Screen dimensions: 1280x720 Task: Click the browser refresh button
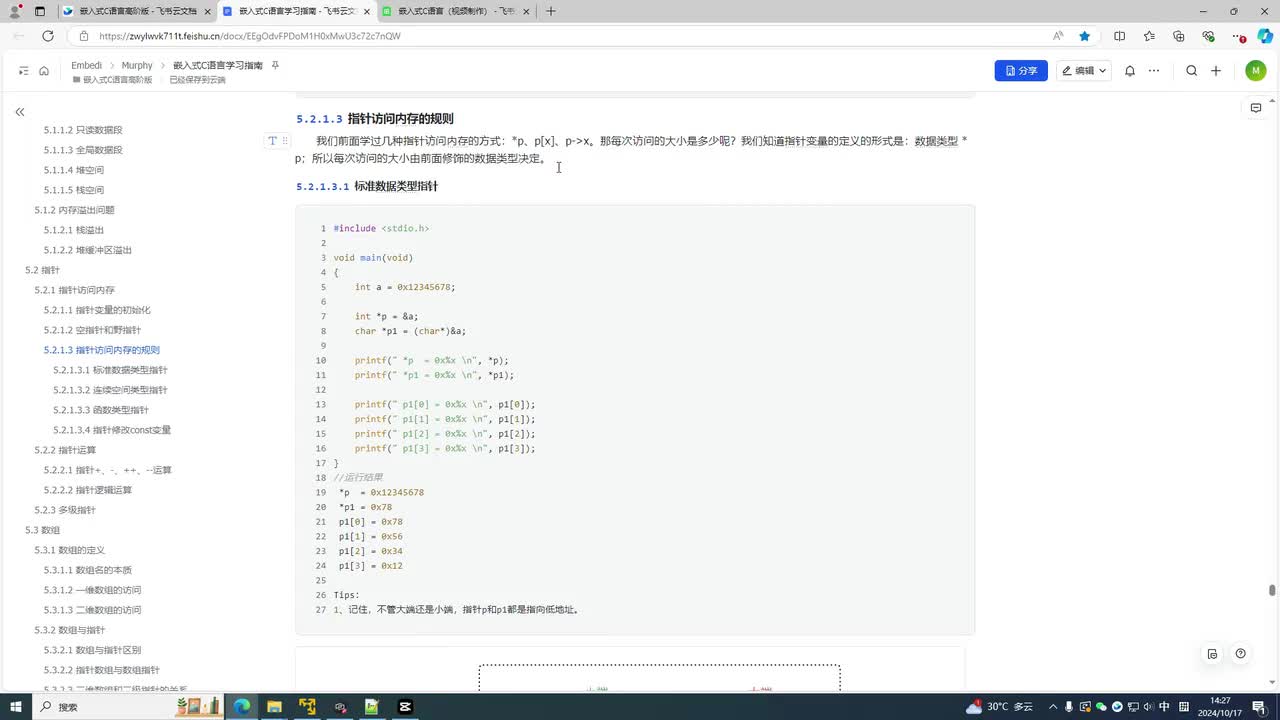(47, 36)
